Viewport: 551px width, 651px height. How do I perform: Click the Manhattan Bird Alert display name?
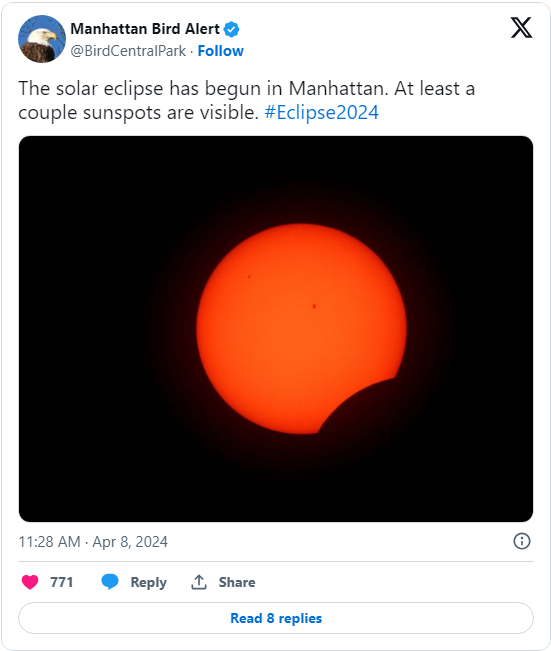click(145, 29)
